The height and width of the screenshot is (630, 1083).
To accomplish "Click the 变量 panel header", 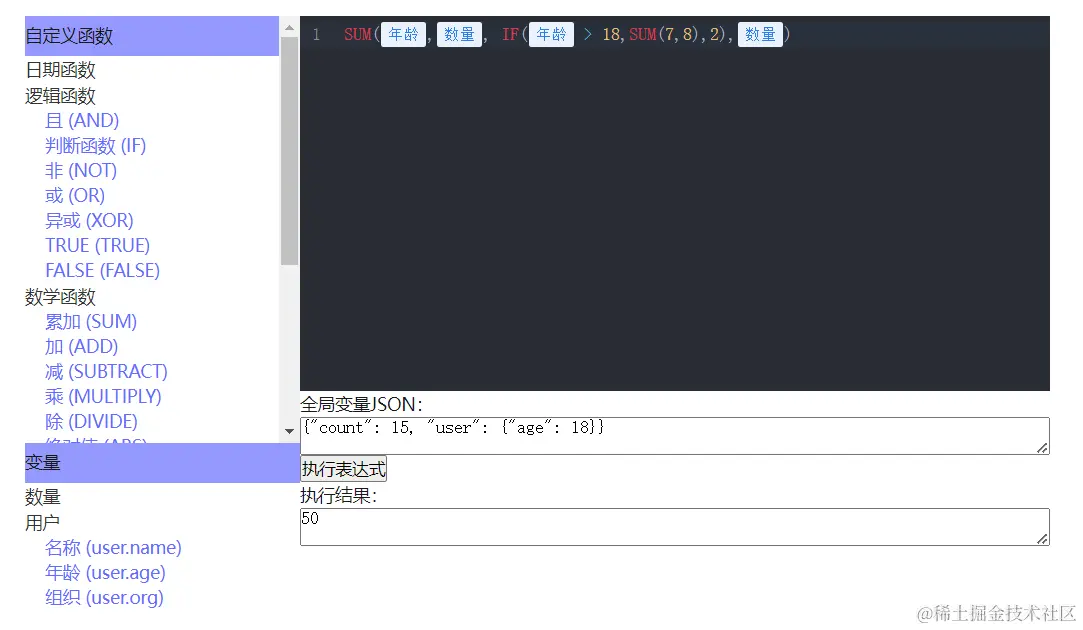I will tap(162, 463).
